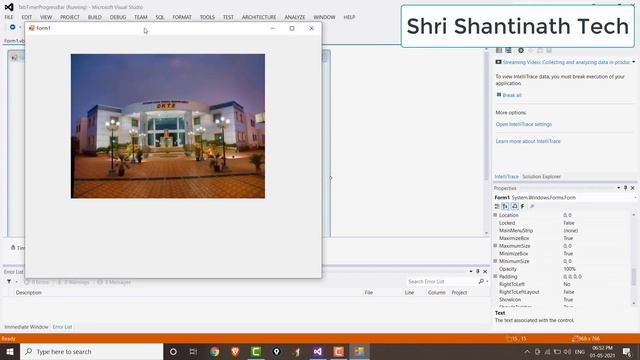This screenshot has width=640, height=360.
Task: Expand the Location property
Action: click(x=496, y=215)
